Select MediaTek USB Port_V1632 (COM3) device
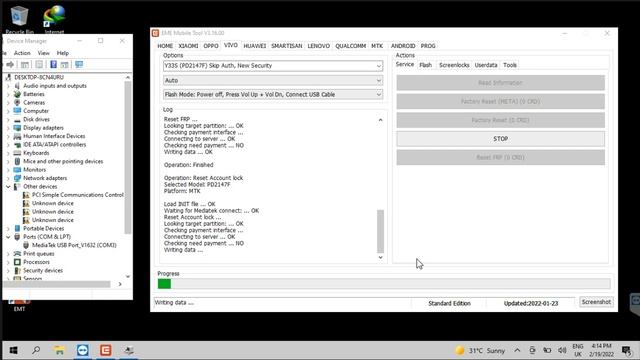Image resolution: width=640 pixels, height=360 pixels. click(74, 245)
